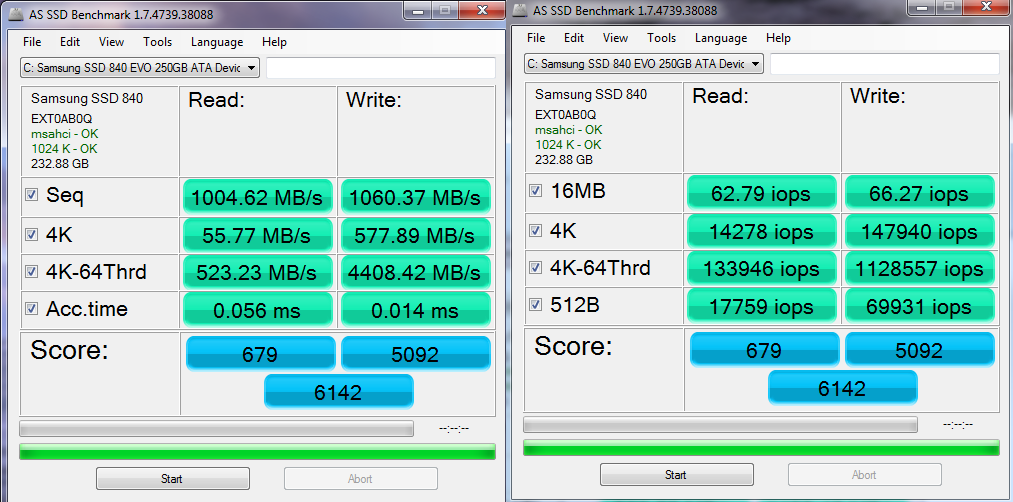Viewport: 1013px width, 502px height.
Task: Open the Edit menu in the left window
Action: [70, 42]
